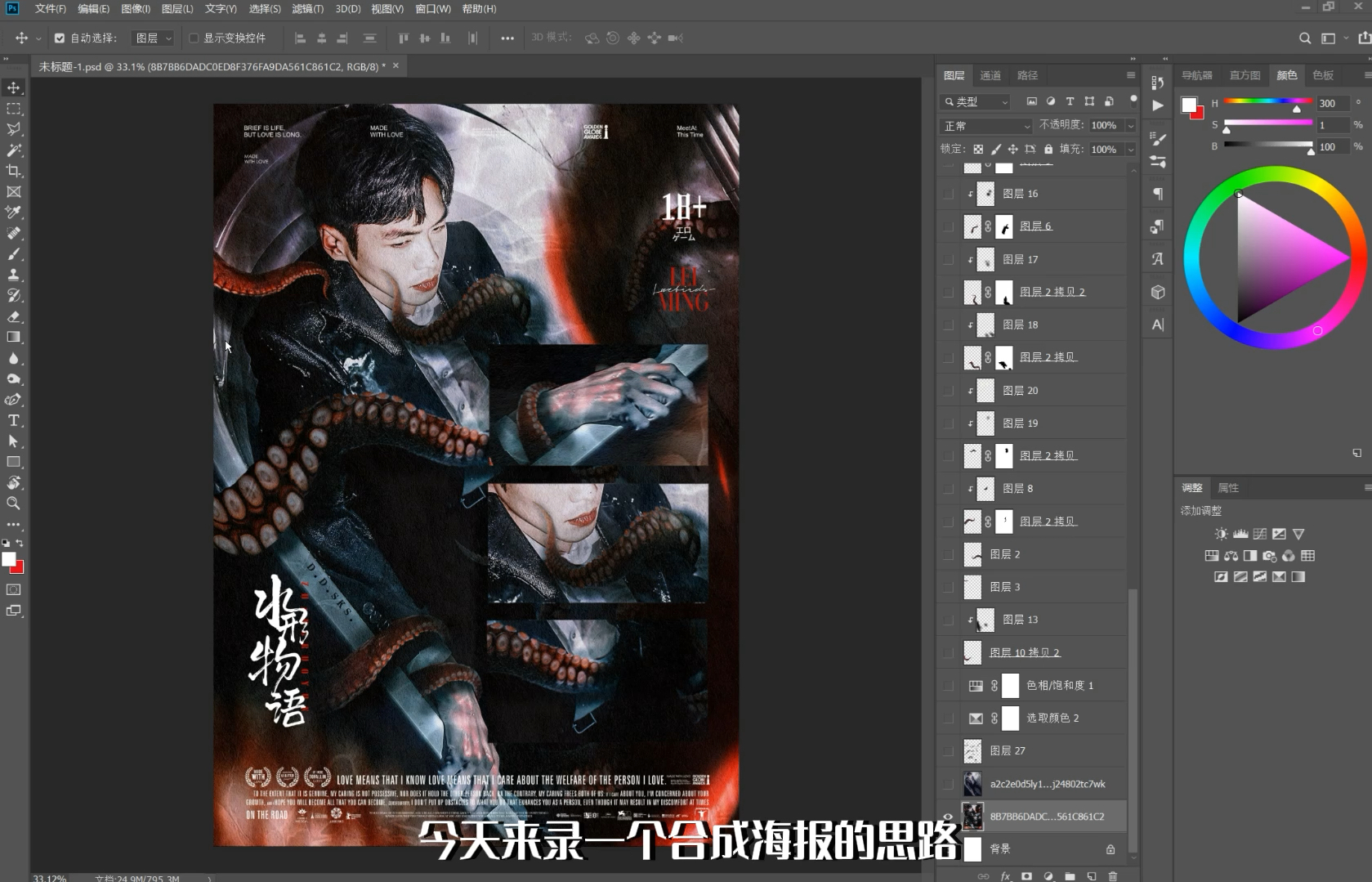1372x882 pixels.
Task: Switch to the 属性 tab
Action: click(x=1228, y=487)
